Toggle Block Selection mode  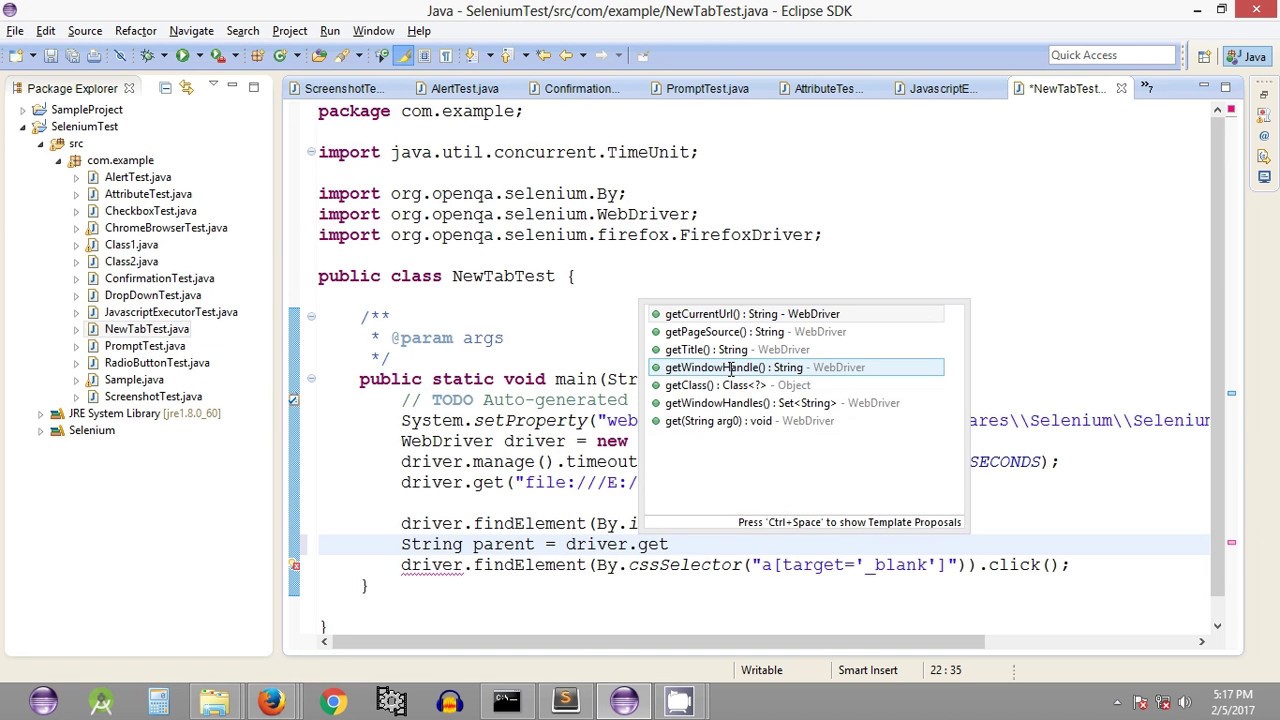coord(424,55)
